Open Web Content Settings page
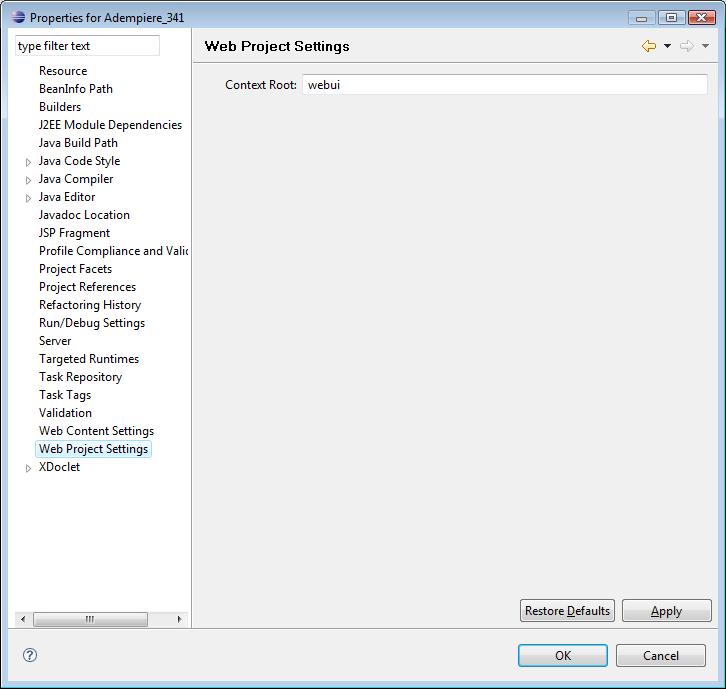This screenshot has height=689, width=726. 96,431
